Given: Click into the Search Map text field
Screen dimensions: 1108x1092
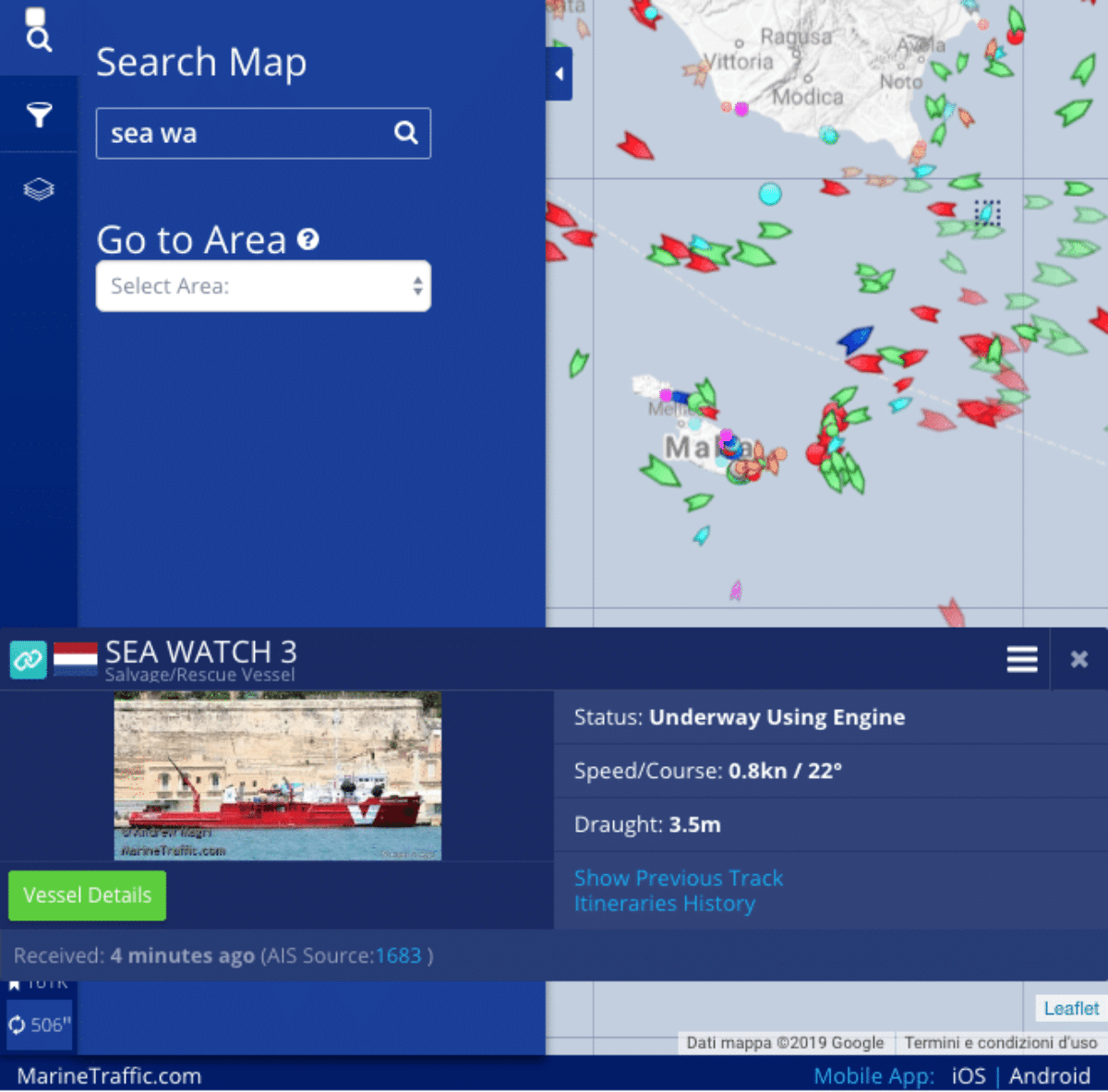Looking at the screenshot, I should tap(245, 133).
